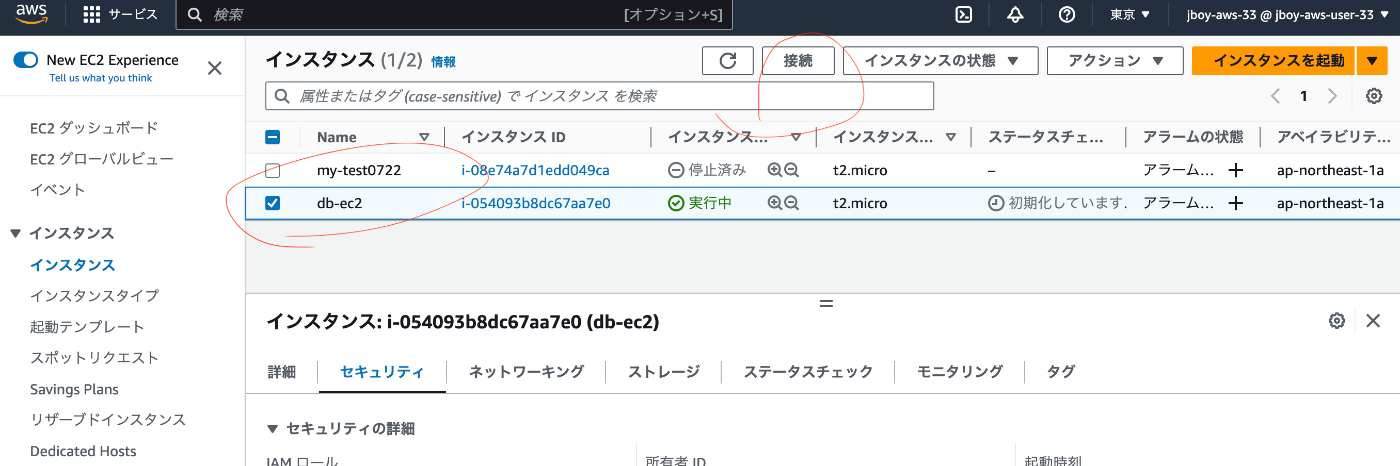Sort by instance state column arrow
Image resolution: width=1400 pixels, height=466 pixels.
796,138
